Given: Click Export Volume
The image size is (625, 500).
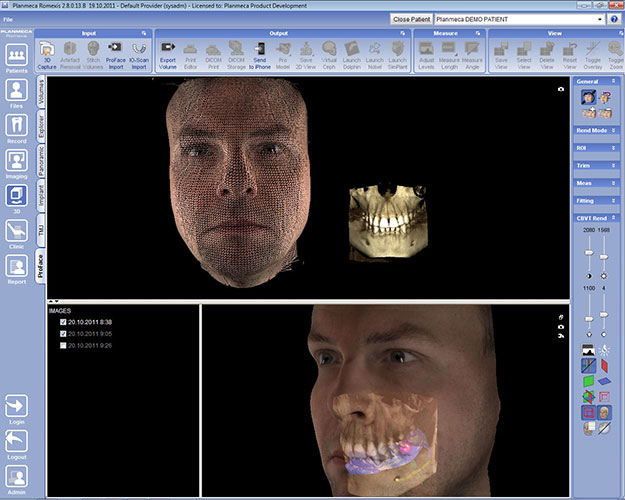Looking at the screenshot, I should (x=168, y=55).
